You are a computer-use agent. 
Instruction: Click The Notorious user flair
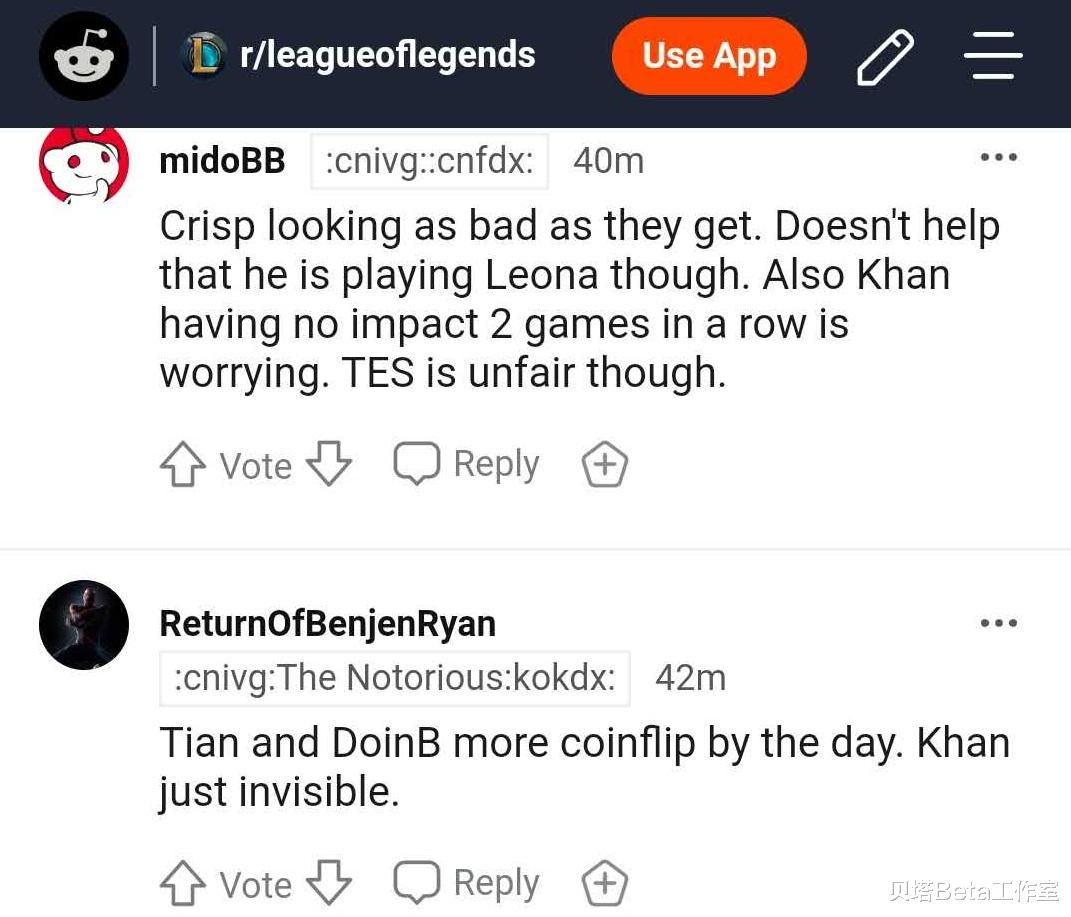pyautogui.click(x=395, y=679)
